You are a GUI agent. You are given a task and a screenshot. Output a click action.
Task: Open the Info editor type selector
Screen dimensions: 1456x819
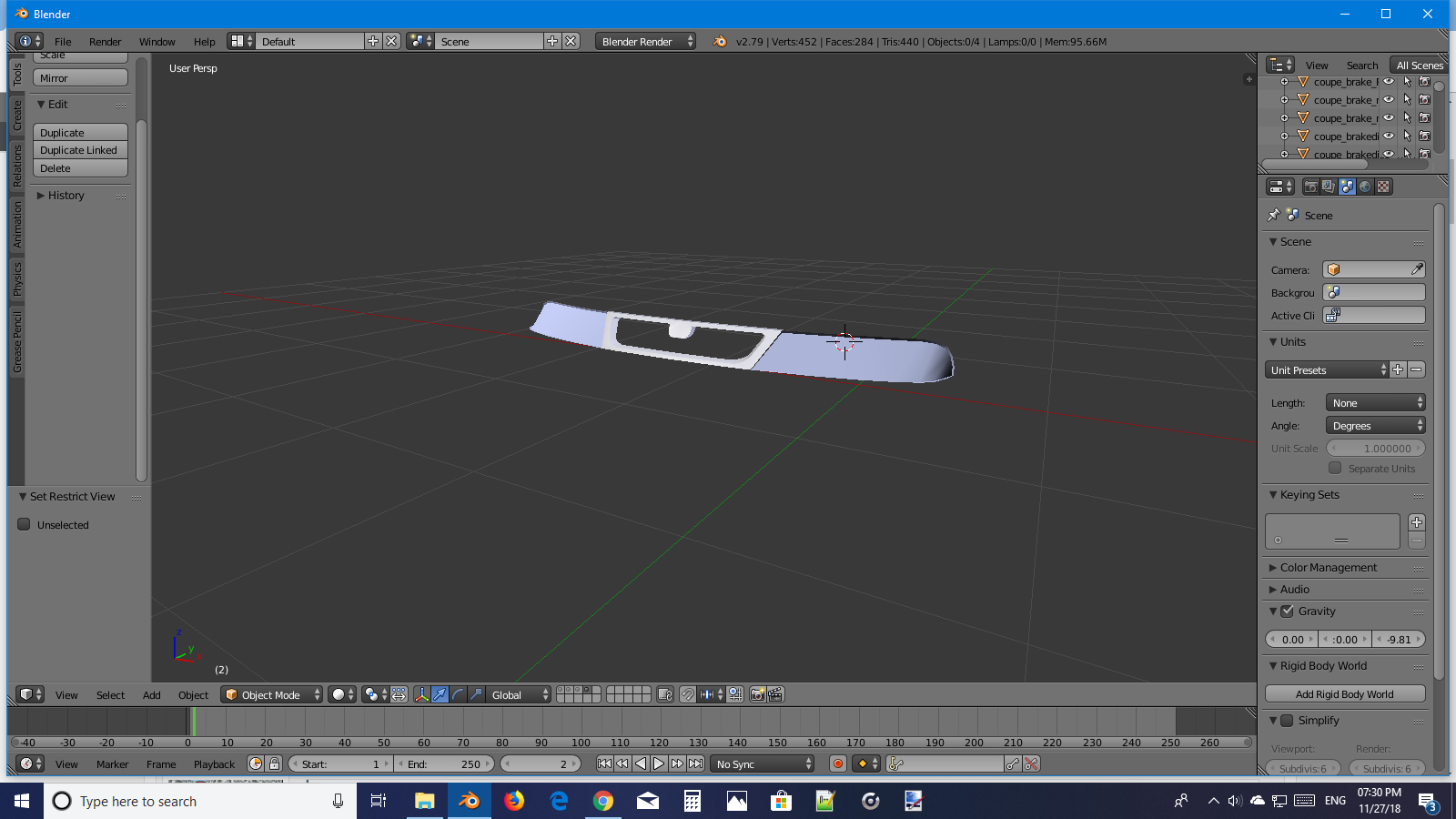(x=29, y=41)
